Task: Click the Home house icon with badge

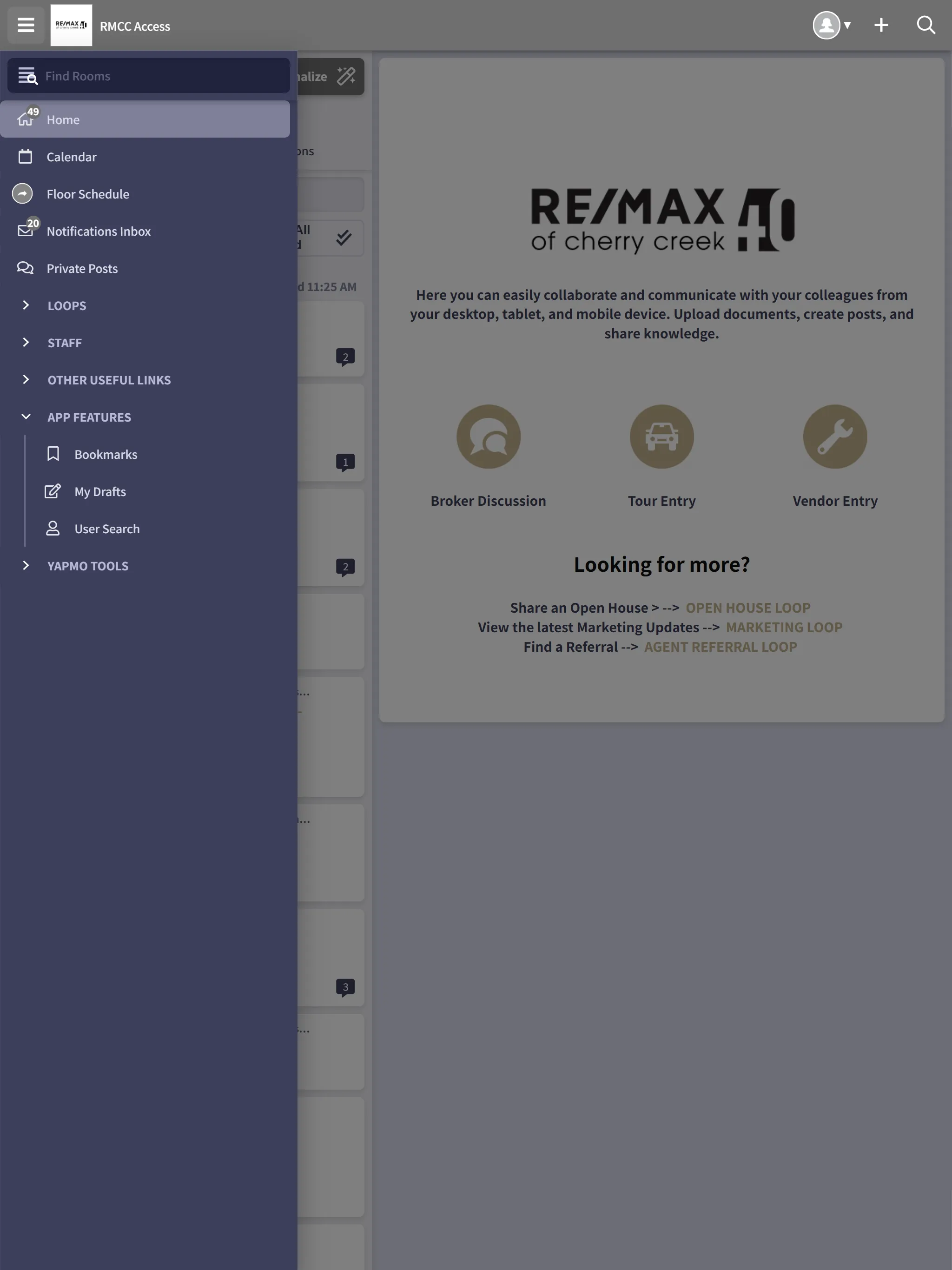Action: click(25, 119)
